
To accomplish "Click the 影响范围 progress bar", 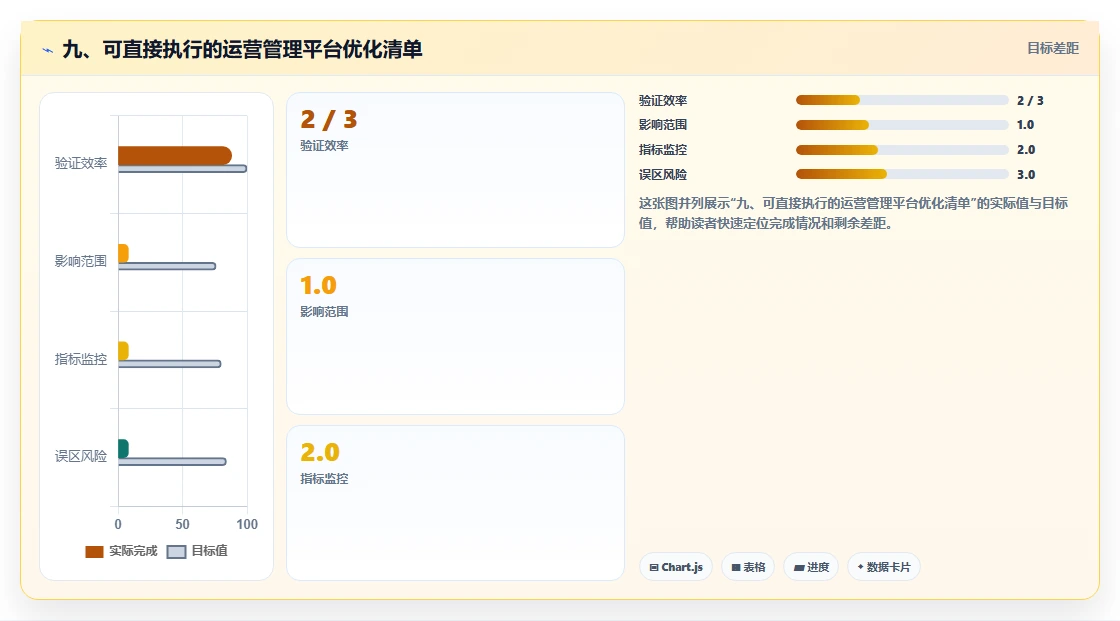I will pos(902,125).
